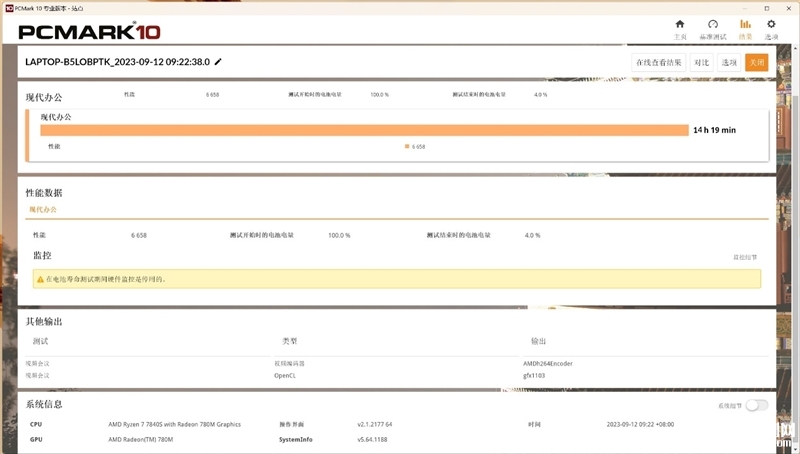Click the SystemInfo label
Viewport: 800px width, 454px height.
pyautogui.click(x=295, y=440)
